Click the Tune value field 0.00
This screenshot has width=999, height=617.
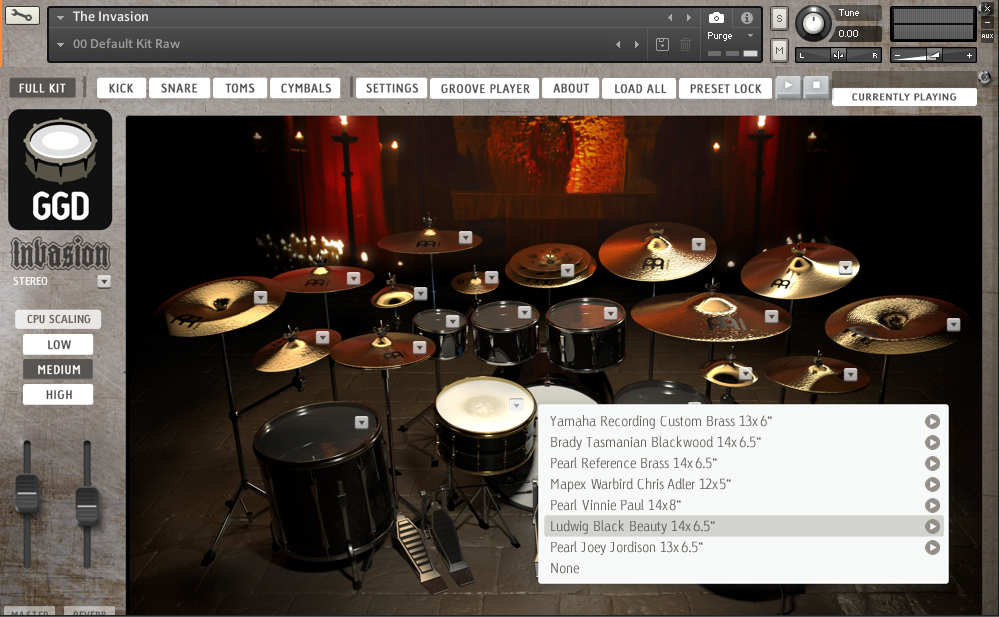[x=856, y=34]
